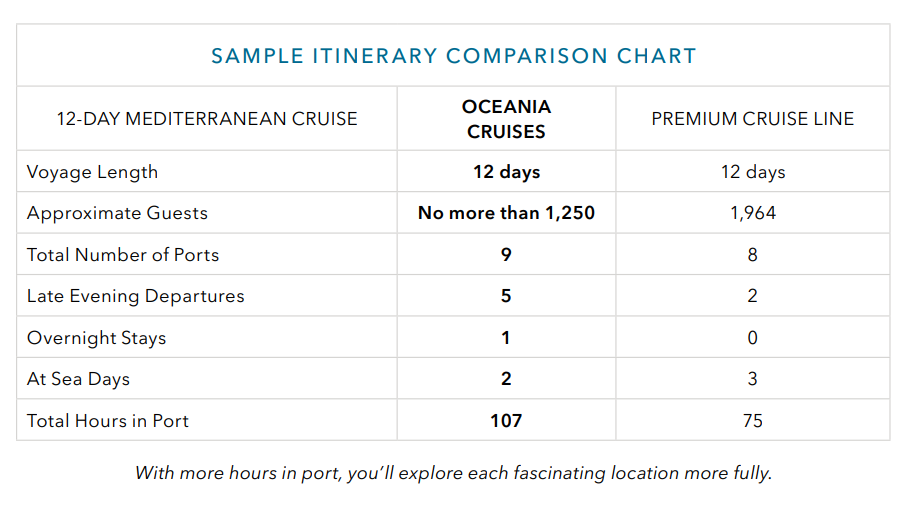Click the 107 hours value for Oceania
This screenshot has height=505, width=906.
506,421
